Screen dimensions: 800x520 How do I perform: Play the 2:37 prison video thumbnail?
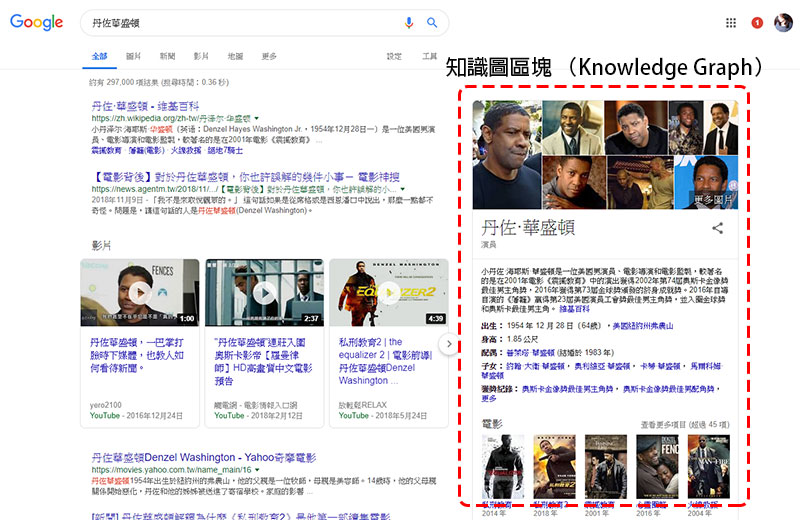[264, 292]
